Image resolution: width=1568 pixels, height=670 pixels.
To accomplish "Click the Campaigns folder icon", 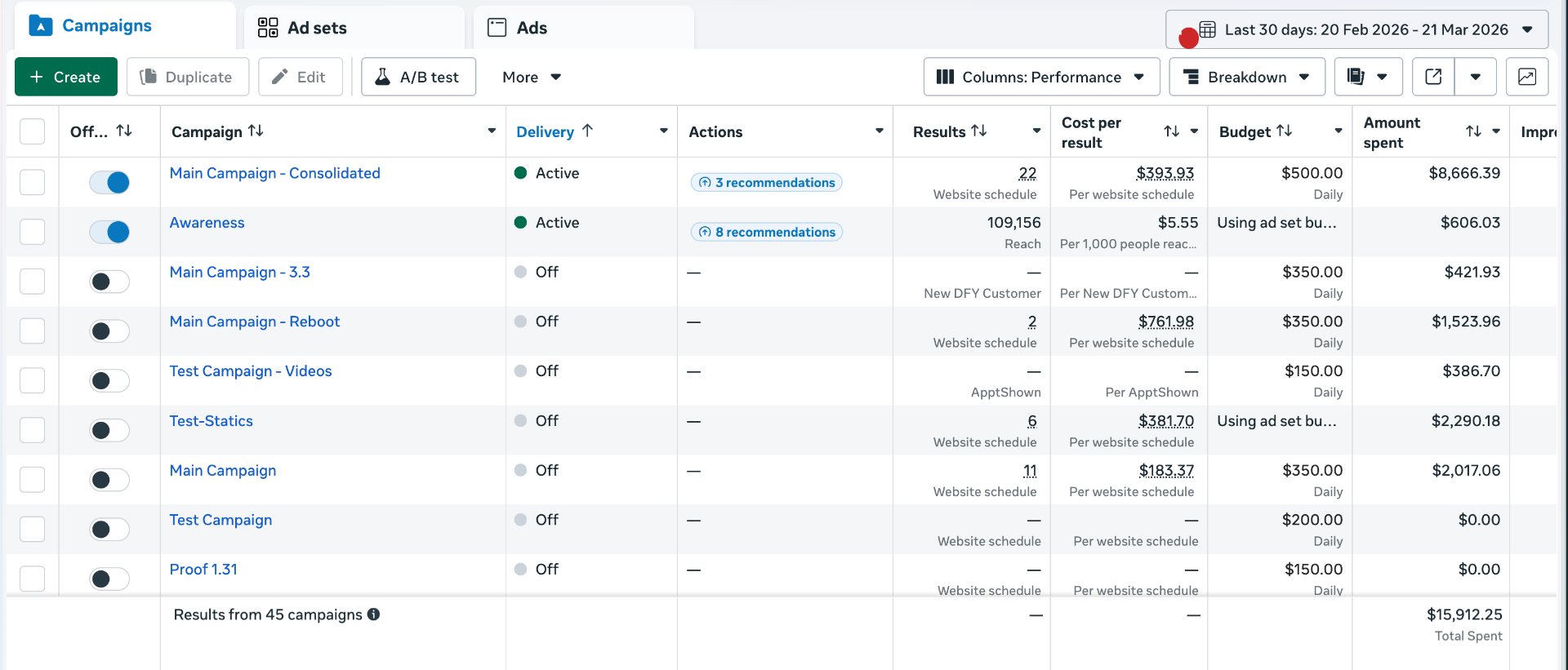I will [x=40, y=26].
